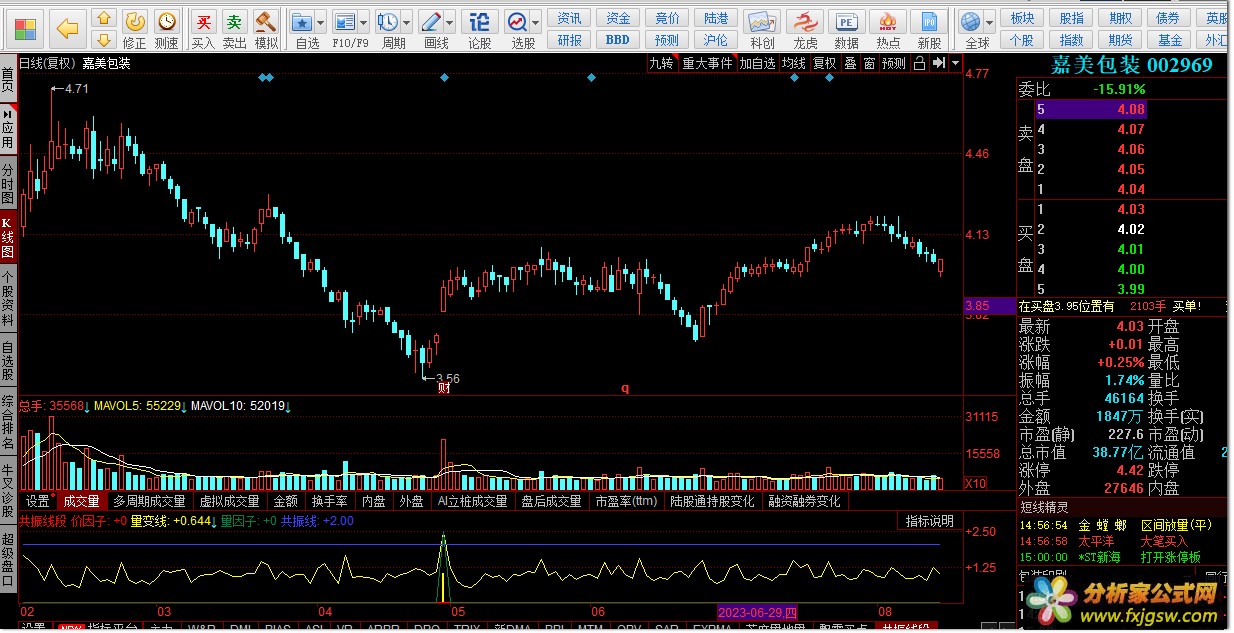Click the up arrow page button
1234x633 pixels.
click(x=104, y=18)
